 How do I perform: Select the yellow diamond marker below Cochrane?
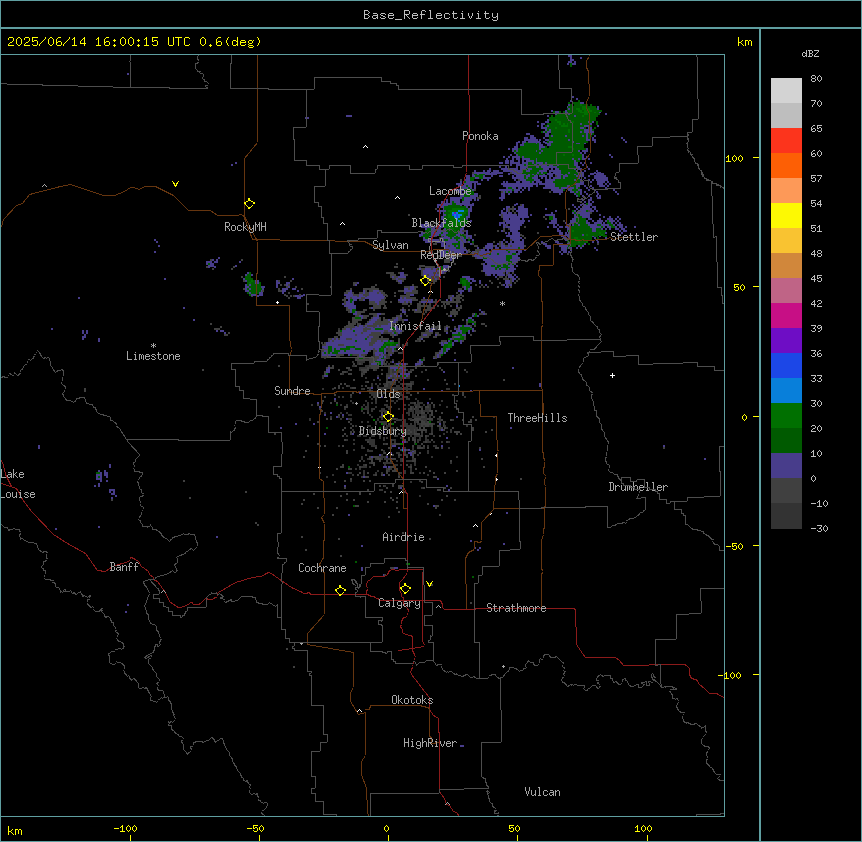point(340,590)
